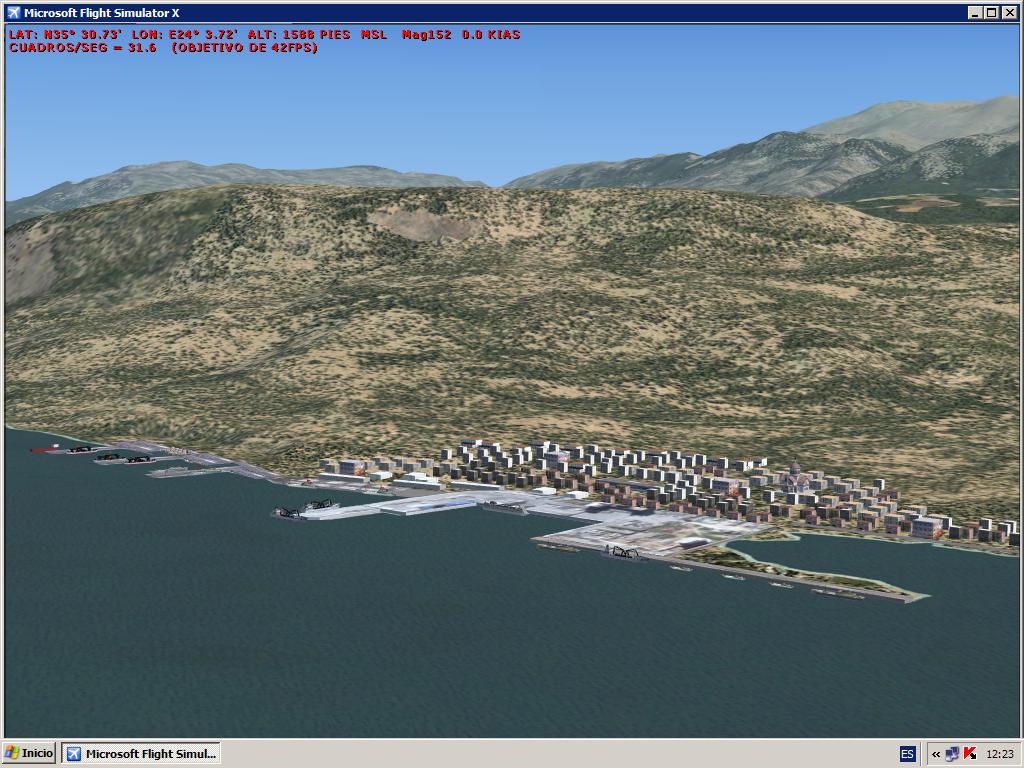Select the Microsoft Flight Simulator taskbar button
Image resolution: width=1024 pixels, height=768 pixels.
pyautogui.click(x=141, y=753)
